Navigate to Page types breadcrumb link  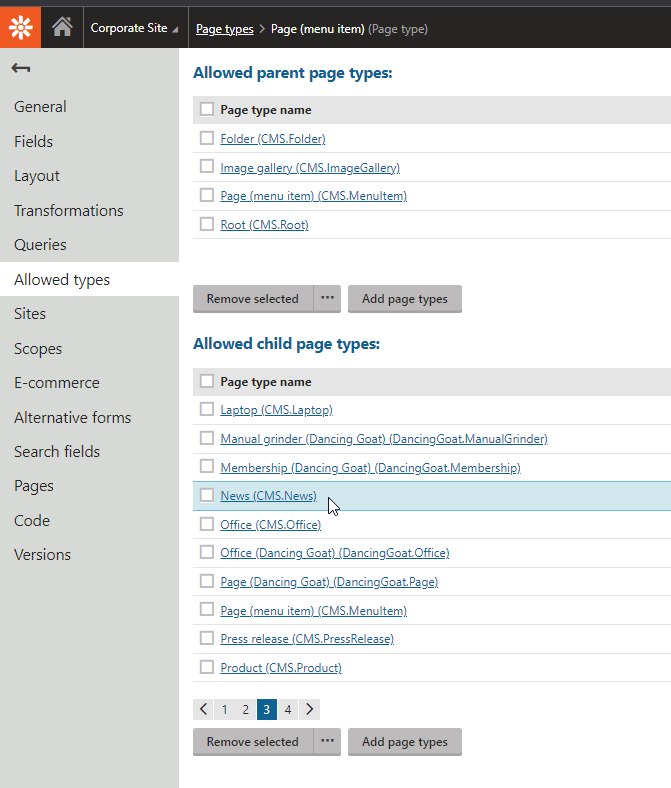[224, 29]
